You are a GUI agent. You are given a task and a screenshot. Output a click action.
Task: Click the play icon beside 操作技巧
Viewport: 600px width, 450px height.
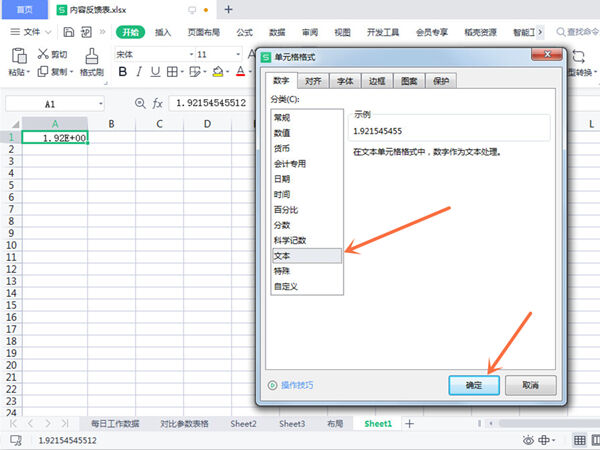[x=272, y=385]
